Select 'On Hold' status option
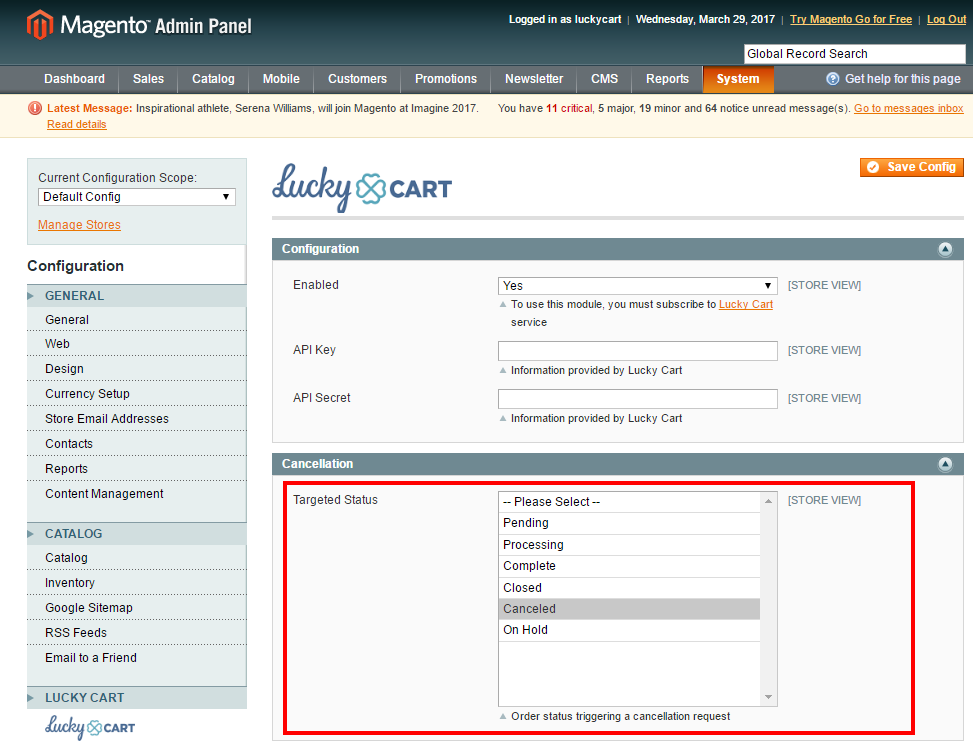The image size is (973, 744). click(629, 630)
